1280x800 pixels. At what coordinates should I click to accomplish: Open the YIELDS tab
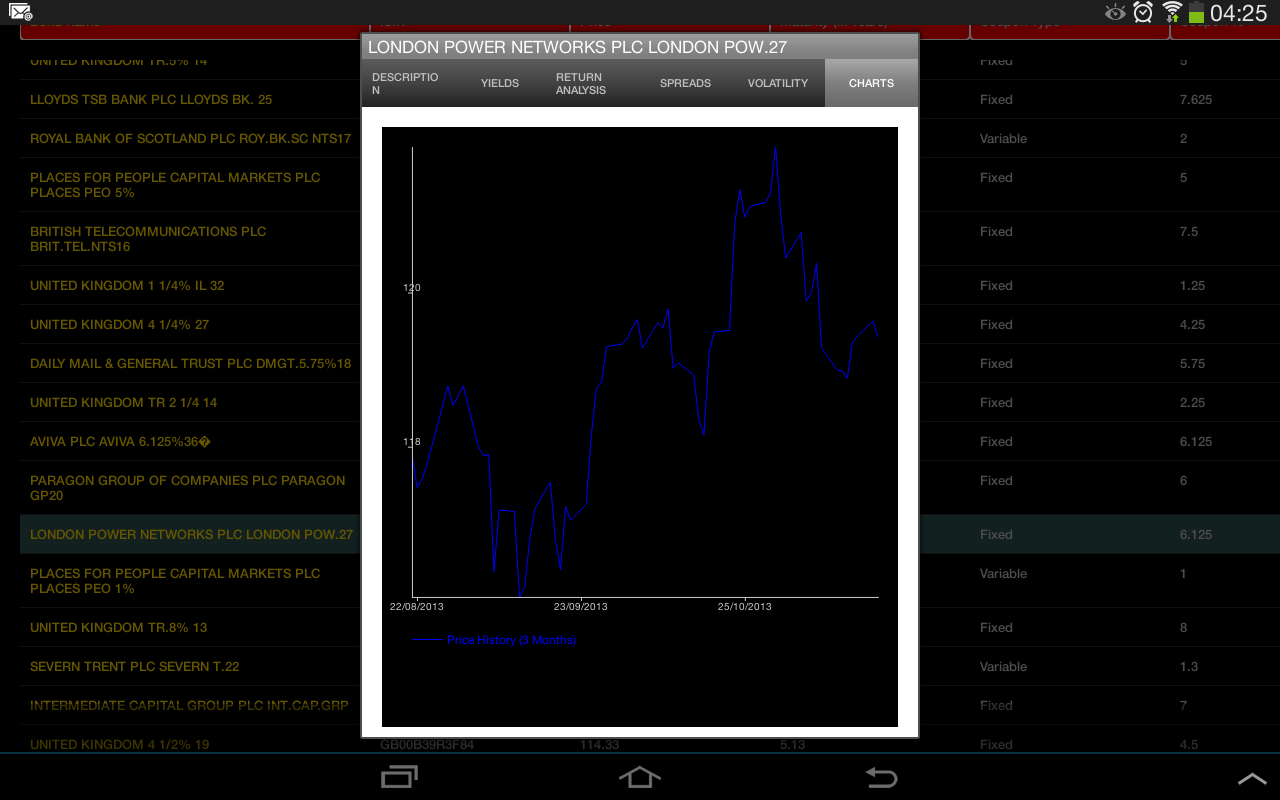(500, 83)
